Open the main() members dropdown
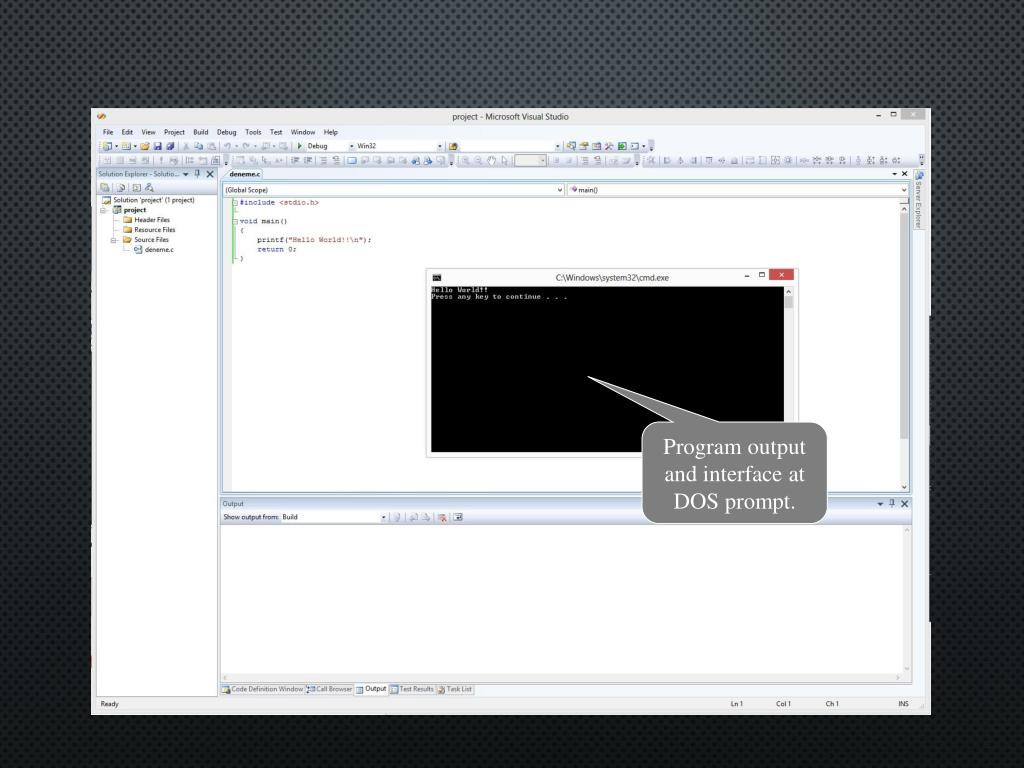Image resolution: width=1024 pixels, height=768 pixels. (x=904, y=190)
